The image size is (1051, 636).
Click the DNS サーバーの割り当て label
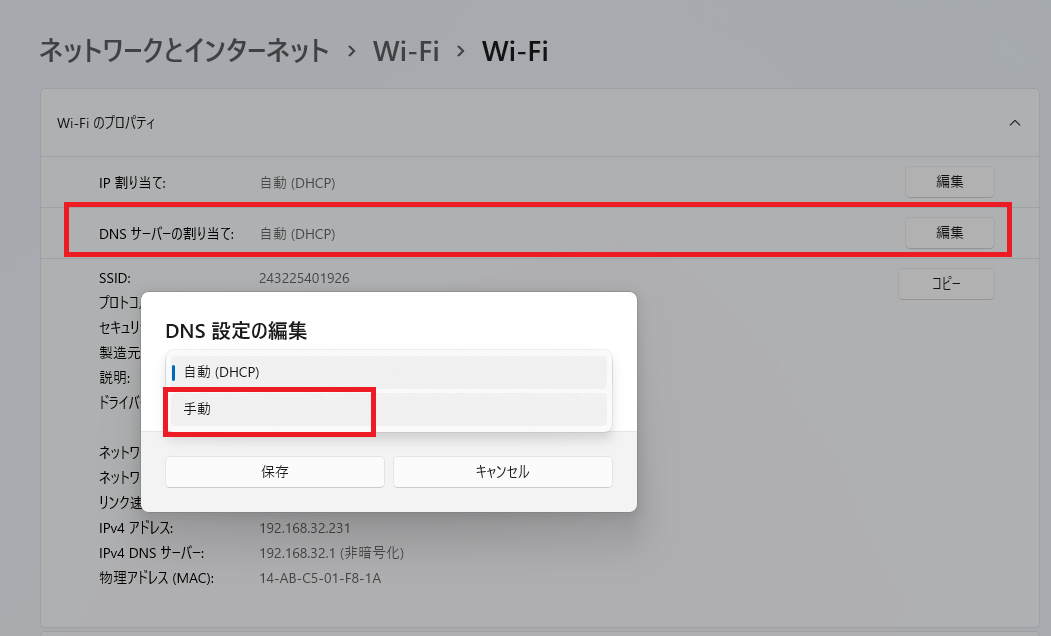tap(166, 234)
